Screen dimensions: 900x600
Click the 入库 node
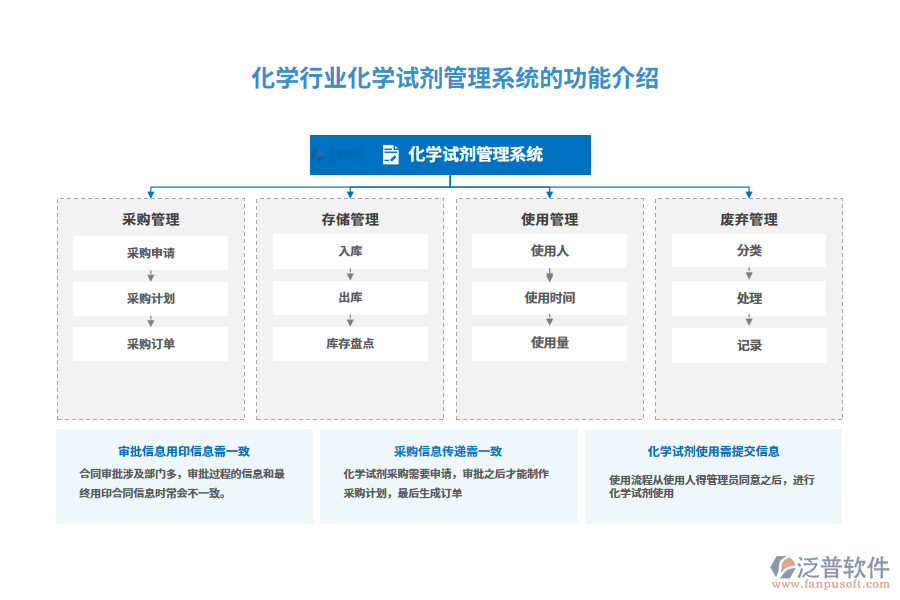[x=350, y=252]
